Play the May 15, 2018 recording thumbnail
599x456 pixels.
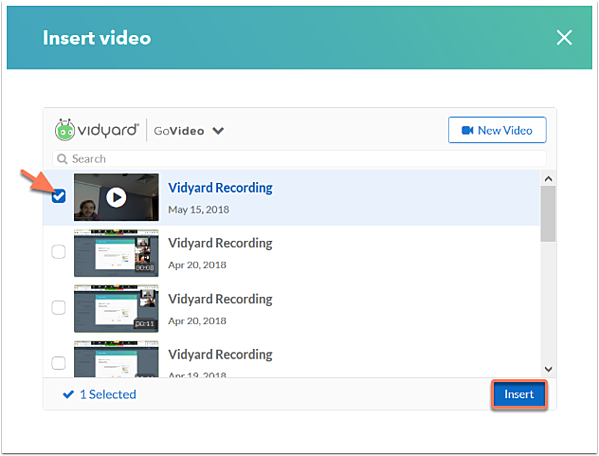tap(116, 197)
